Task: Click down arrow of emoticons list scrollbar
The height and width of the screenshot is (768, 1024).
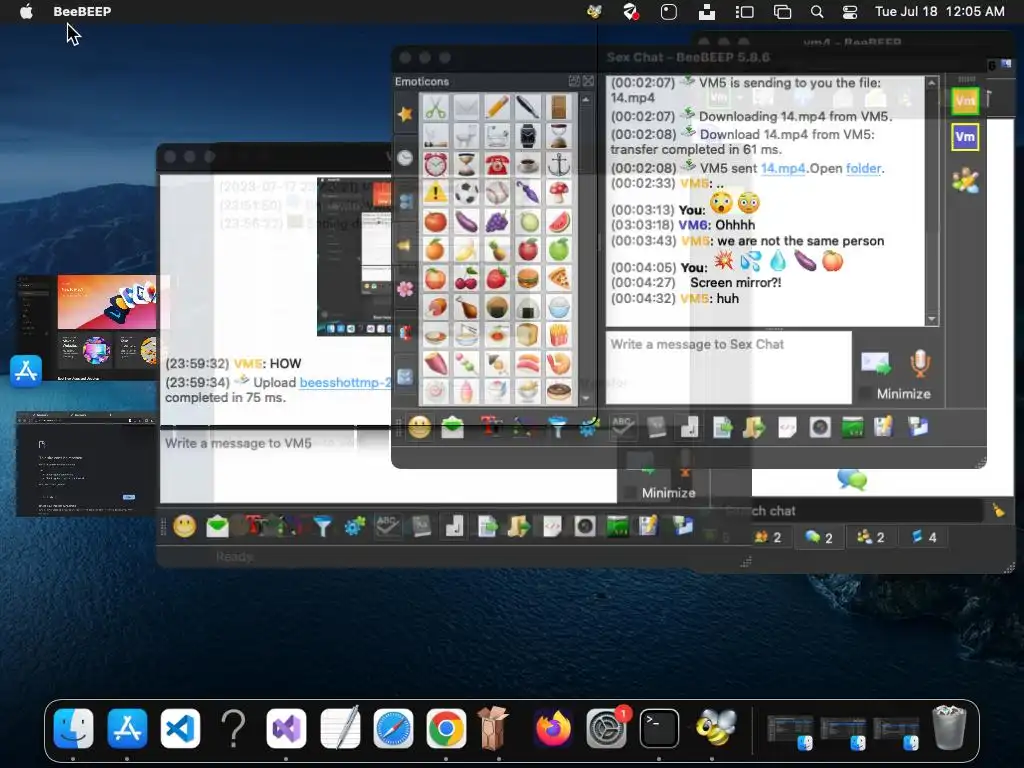Action: tap(586, 398)
